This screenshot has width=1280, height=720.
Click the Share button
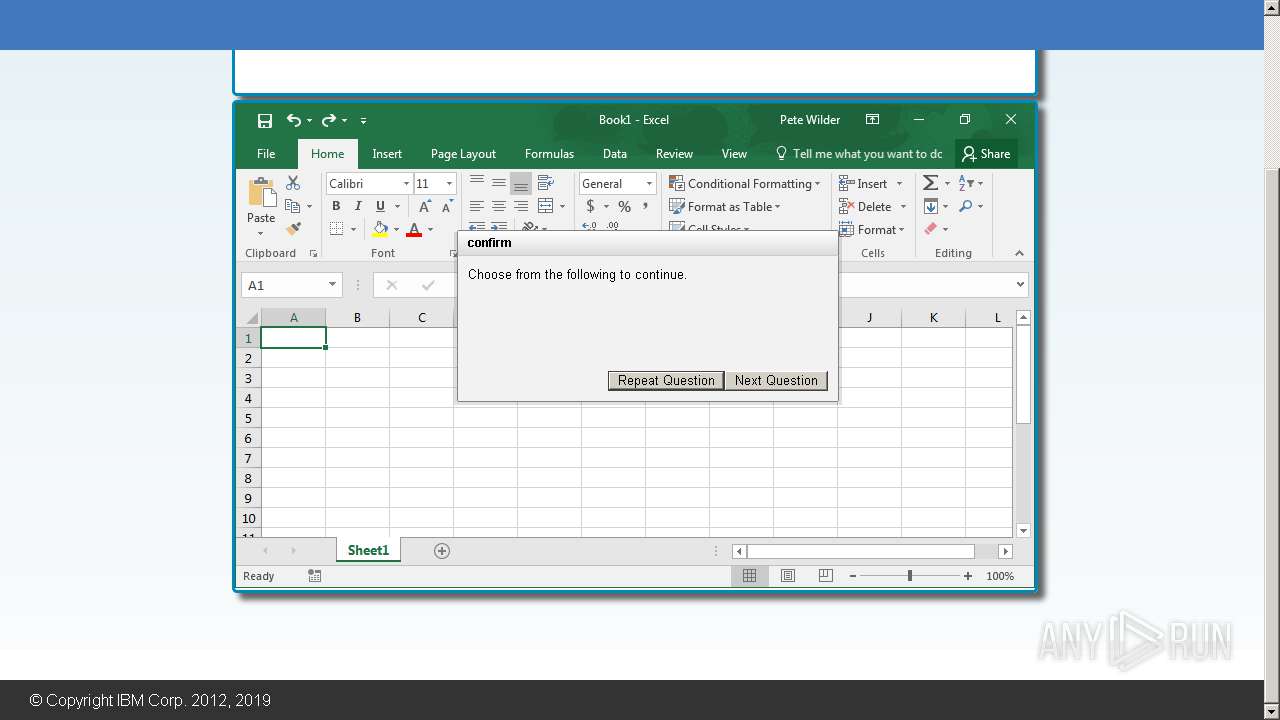pyautogui.click(x=986, y=154)
